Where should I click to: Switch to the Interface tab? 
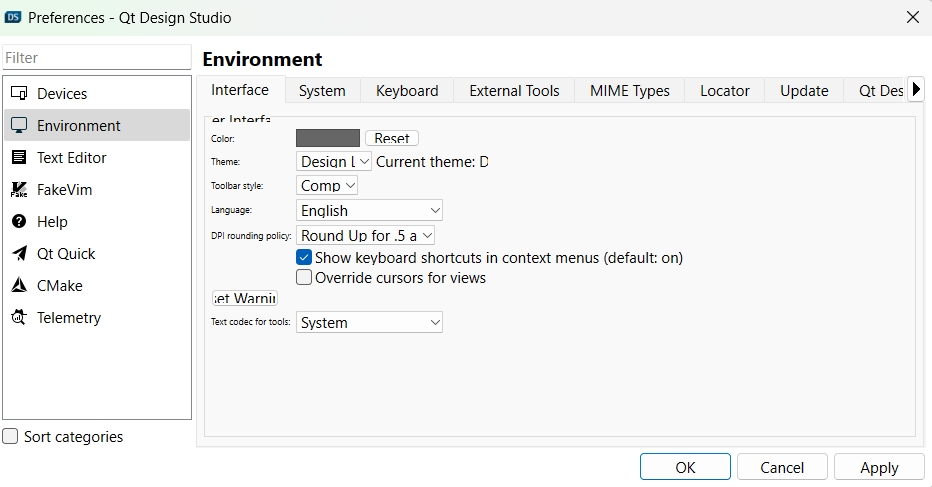[x=240, y=90]
